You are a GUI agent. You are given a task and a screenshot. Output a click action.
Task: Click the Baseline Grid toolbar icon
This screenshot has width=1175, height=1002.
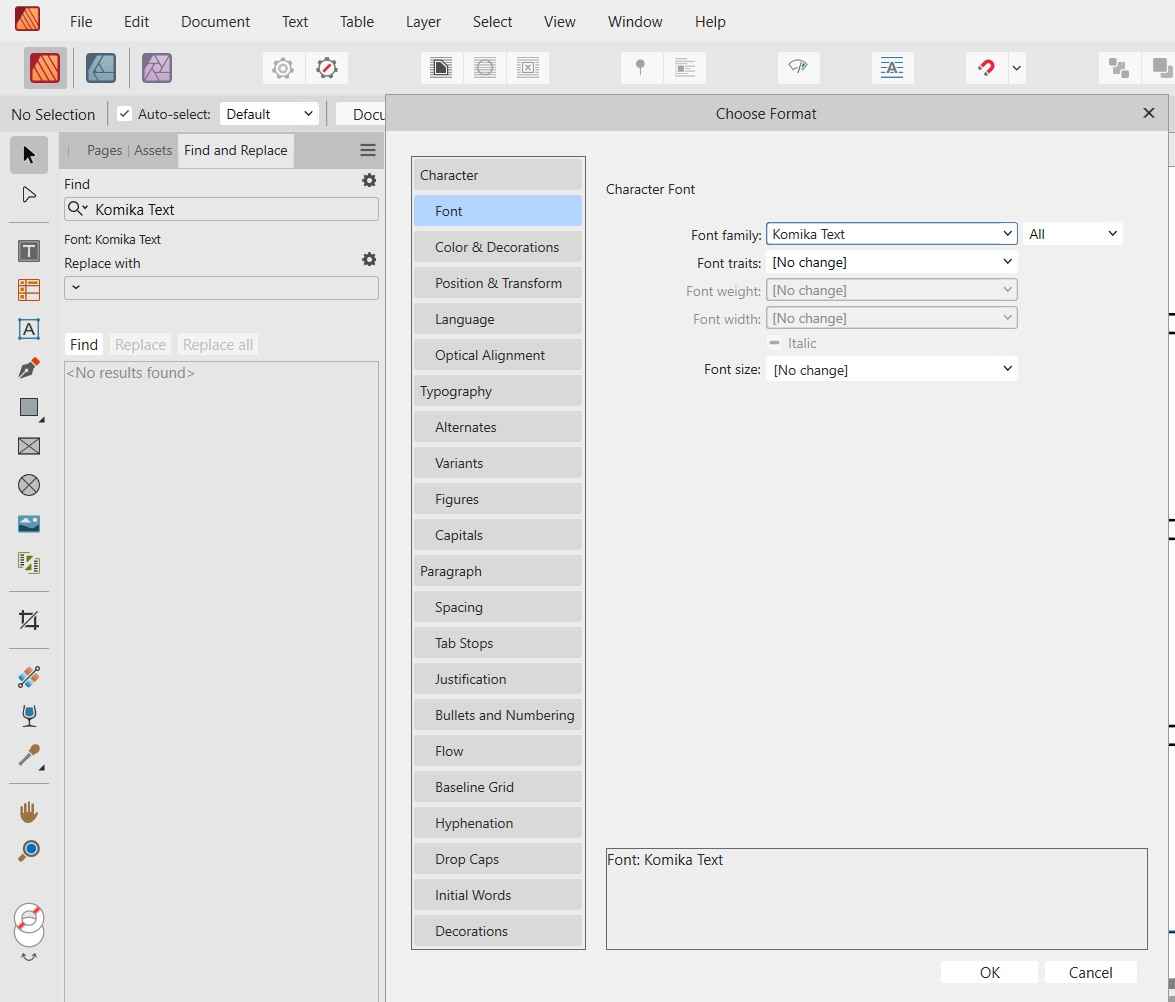pyautogui.click(x=892, y=68)
